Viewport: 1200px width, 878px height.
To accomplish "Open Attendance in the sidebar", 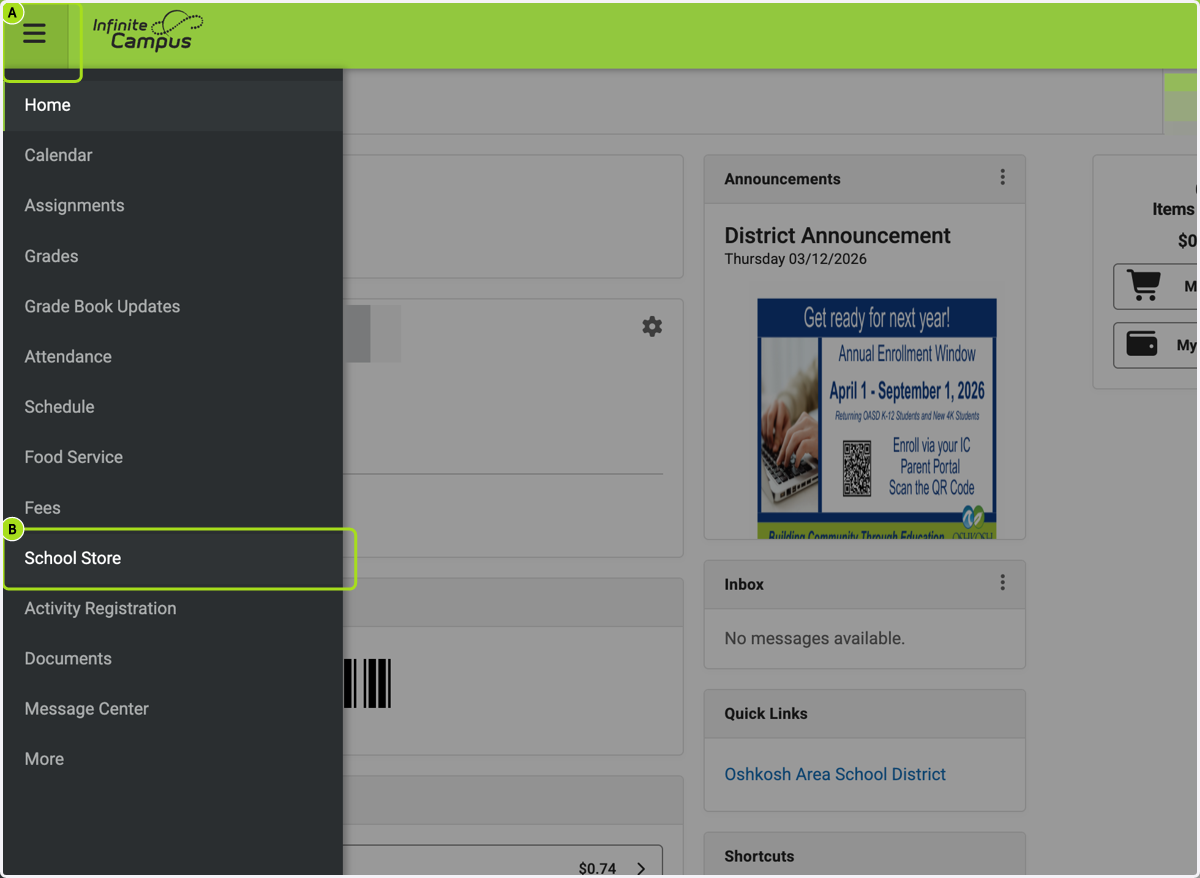I will [x=173, y=356].
